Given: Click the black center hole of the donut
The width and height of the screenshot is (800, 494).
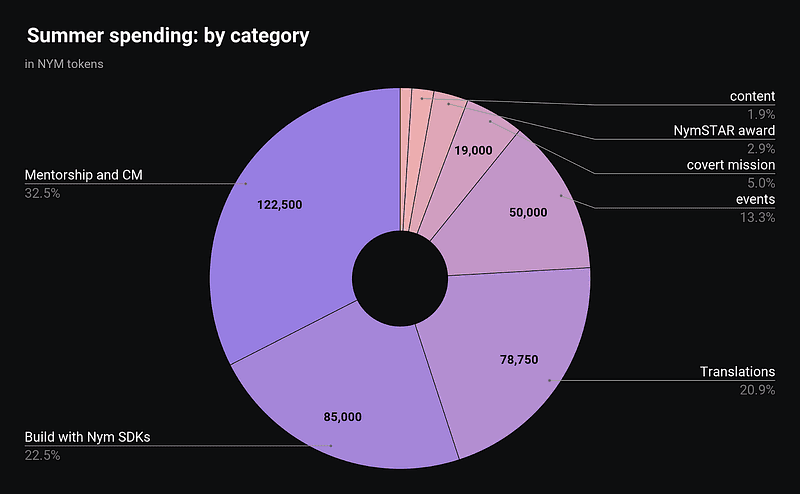Looking at the screenshot, I should tap(399, 277).
